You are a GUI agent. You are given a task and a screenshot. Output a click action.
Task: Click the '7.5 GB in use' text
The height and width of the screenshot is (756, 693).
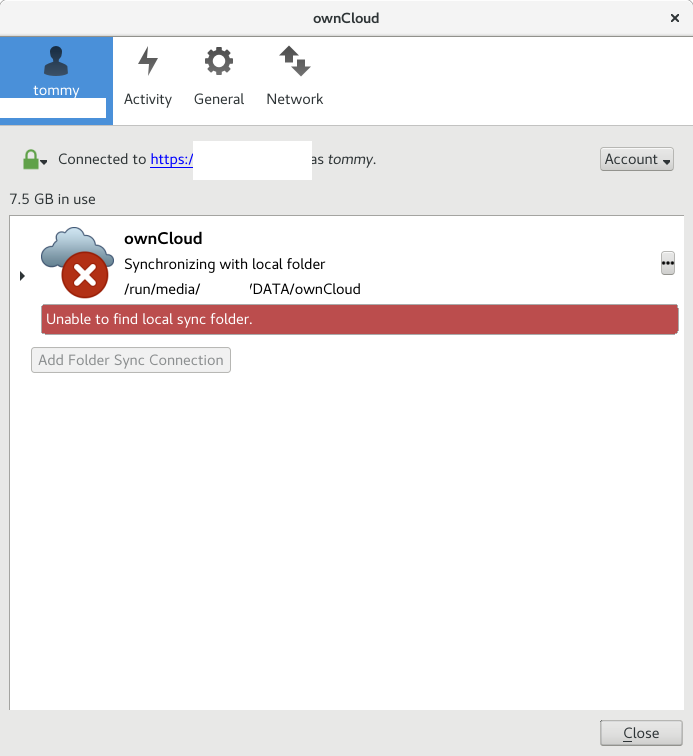tap(53, 199)
